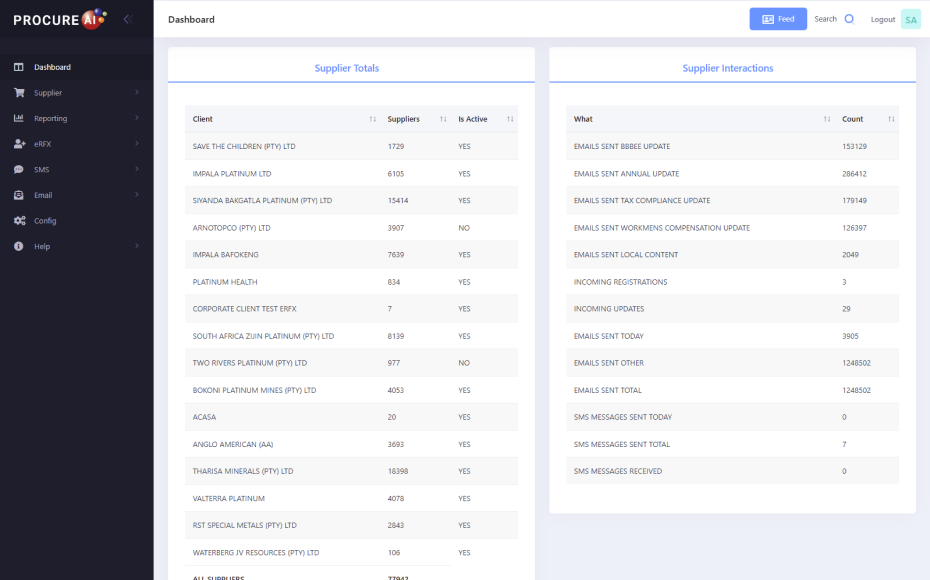Click the Email envelope icon
This screenshot has width=930, height=580.
click(18, 195)
